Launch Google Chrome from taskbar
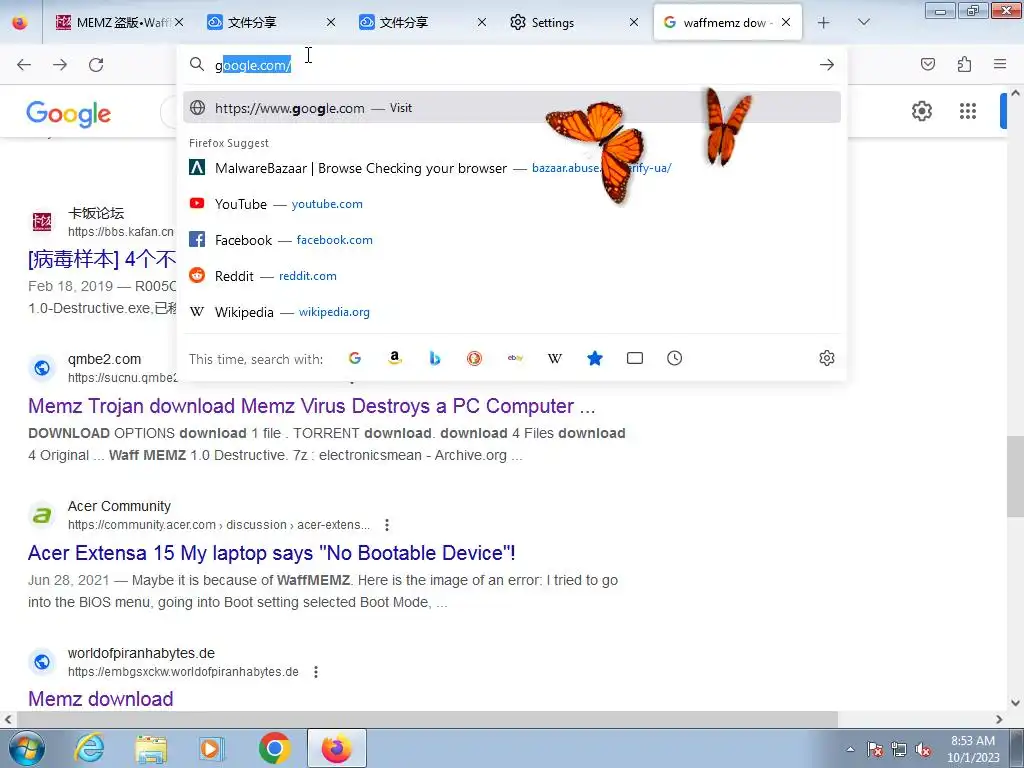 (x=274, y=748)
